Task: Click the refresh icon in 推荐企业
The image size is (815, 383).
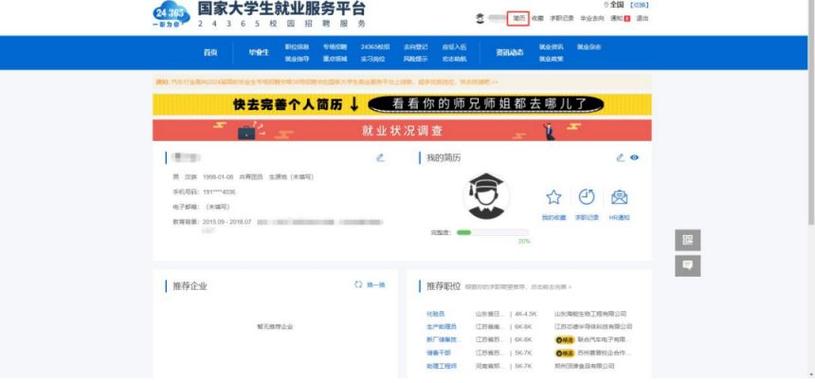Action: pyautogui.click(x=358, y=284)
